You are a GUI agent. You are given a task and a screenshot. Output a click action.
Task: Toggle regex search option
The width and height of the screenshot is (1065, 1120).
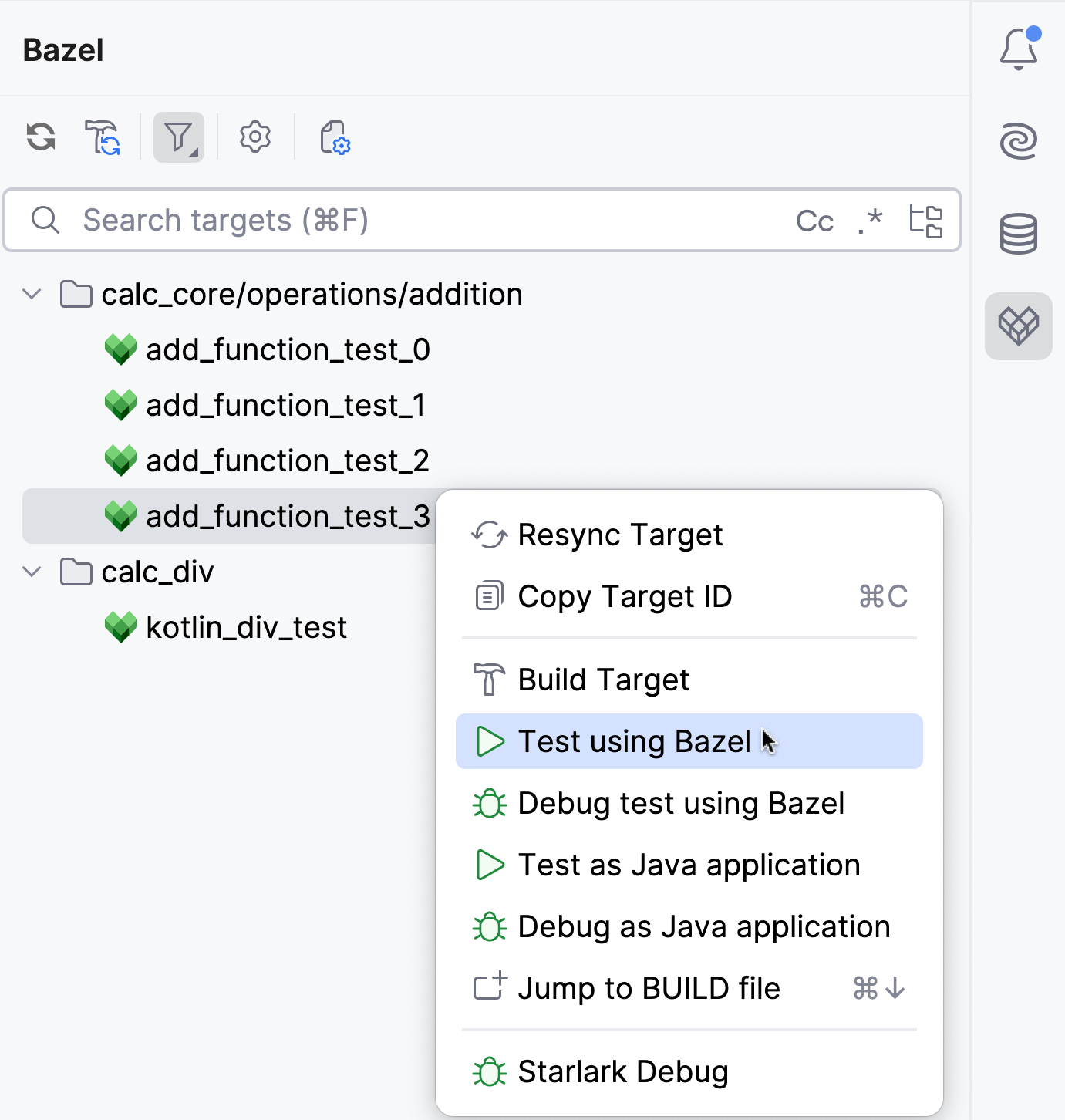[870, 221]
